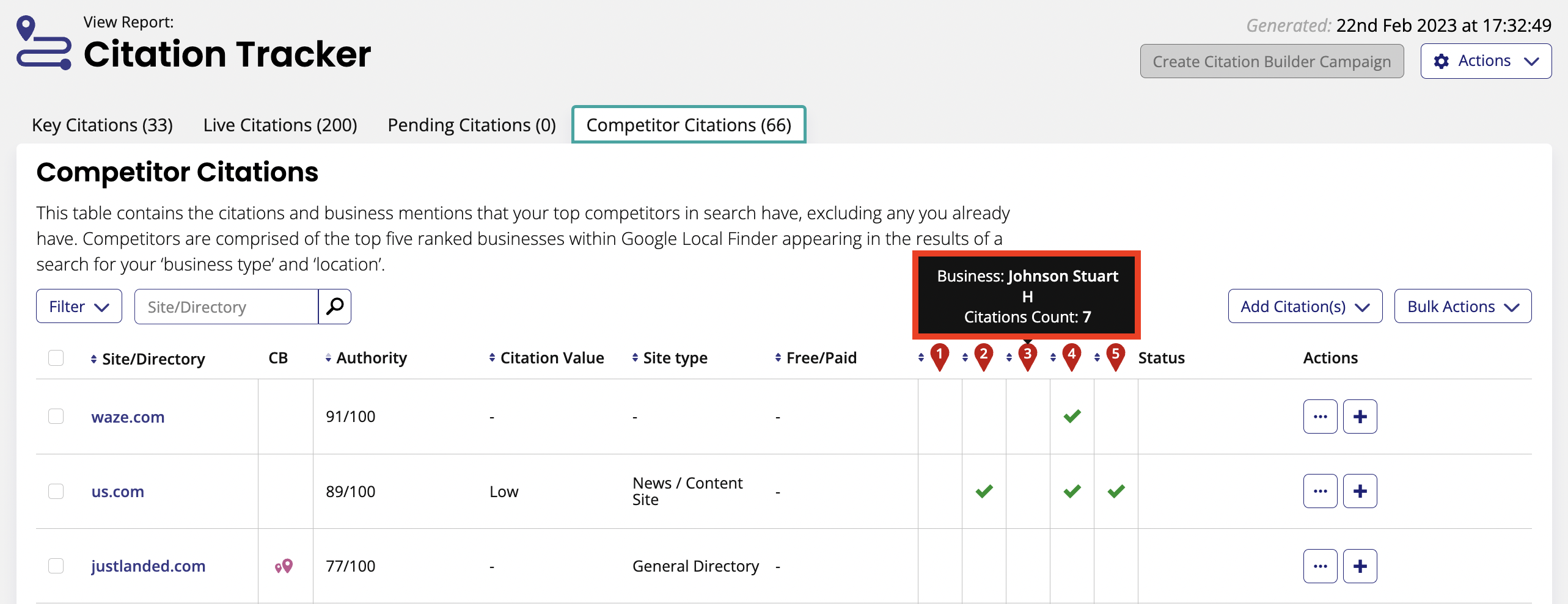Screen dimensions: 1568x604
Task: Switch to the Live Citations tab
Action: [x=280, y=125]
